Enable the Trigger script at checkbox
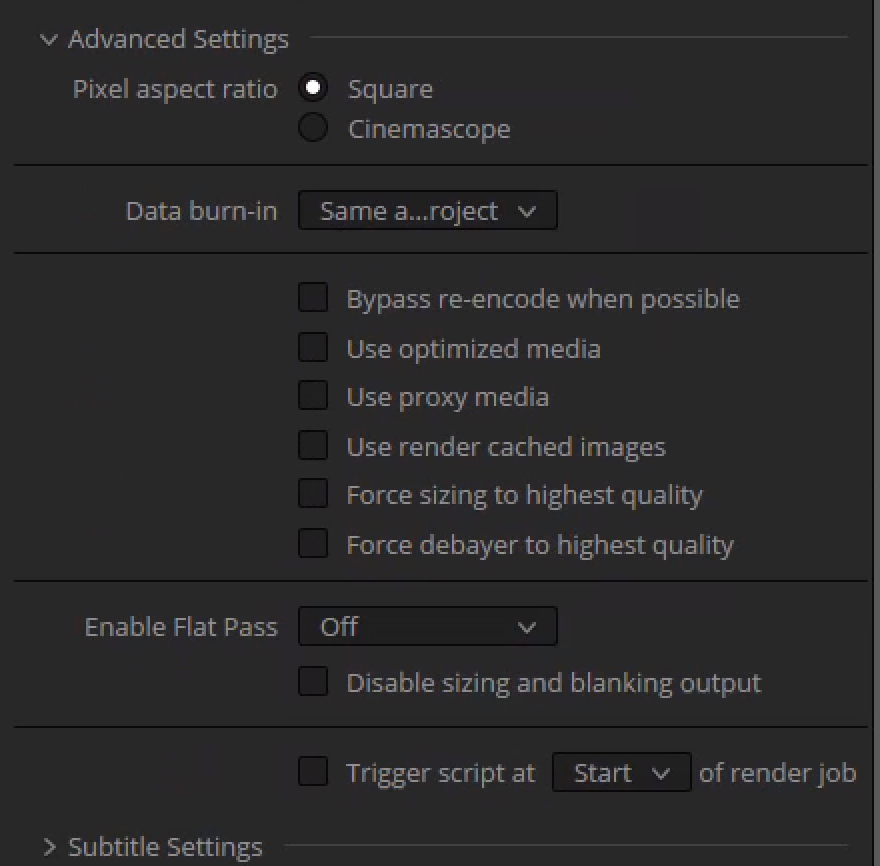Image resolution: width=880 pixels, height=866 pixels. click(x=313, y=772)
